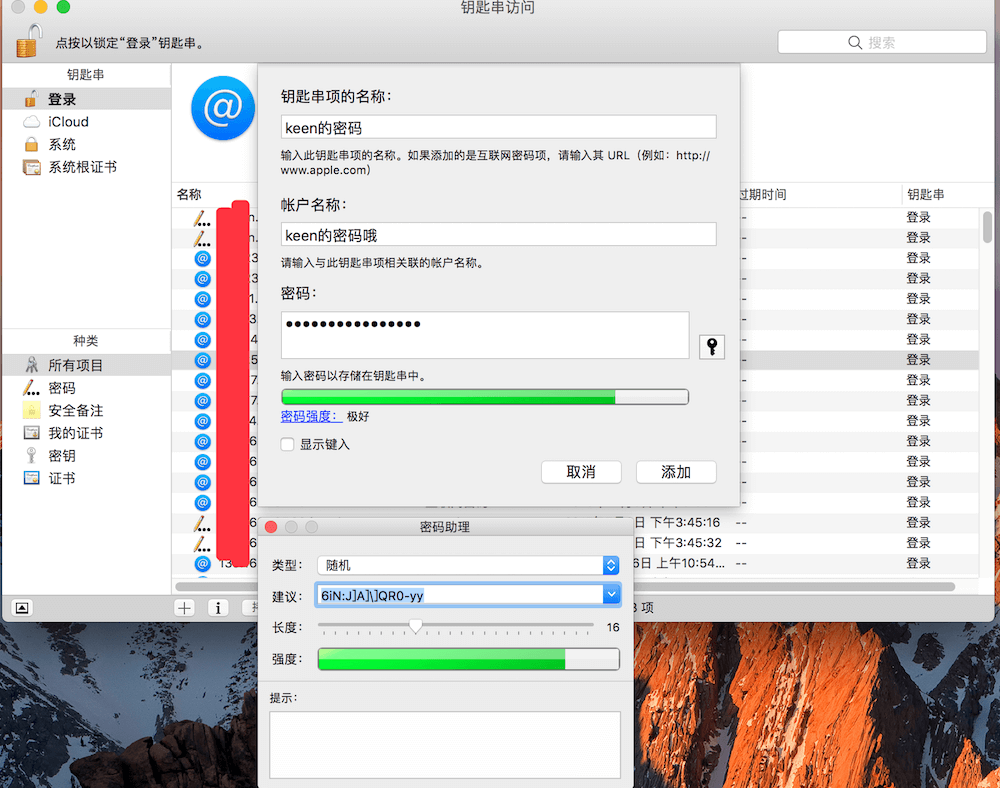Click the 取消 button
This screenshot has width=1000, height=788.
581,472
